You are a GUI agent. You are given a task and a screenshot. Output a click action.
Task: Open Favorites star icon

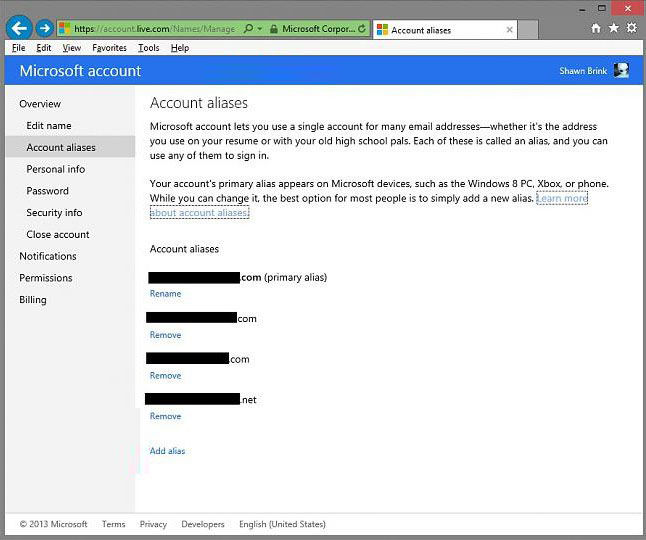(x=613, y=28)
